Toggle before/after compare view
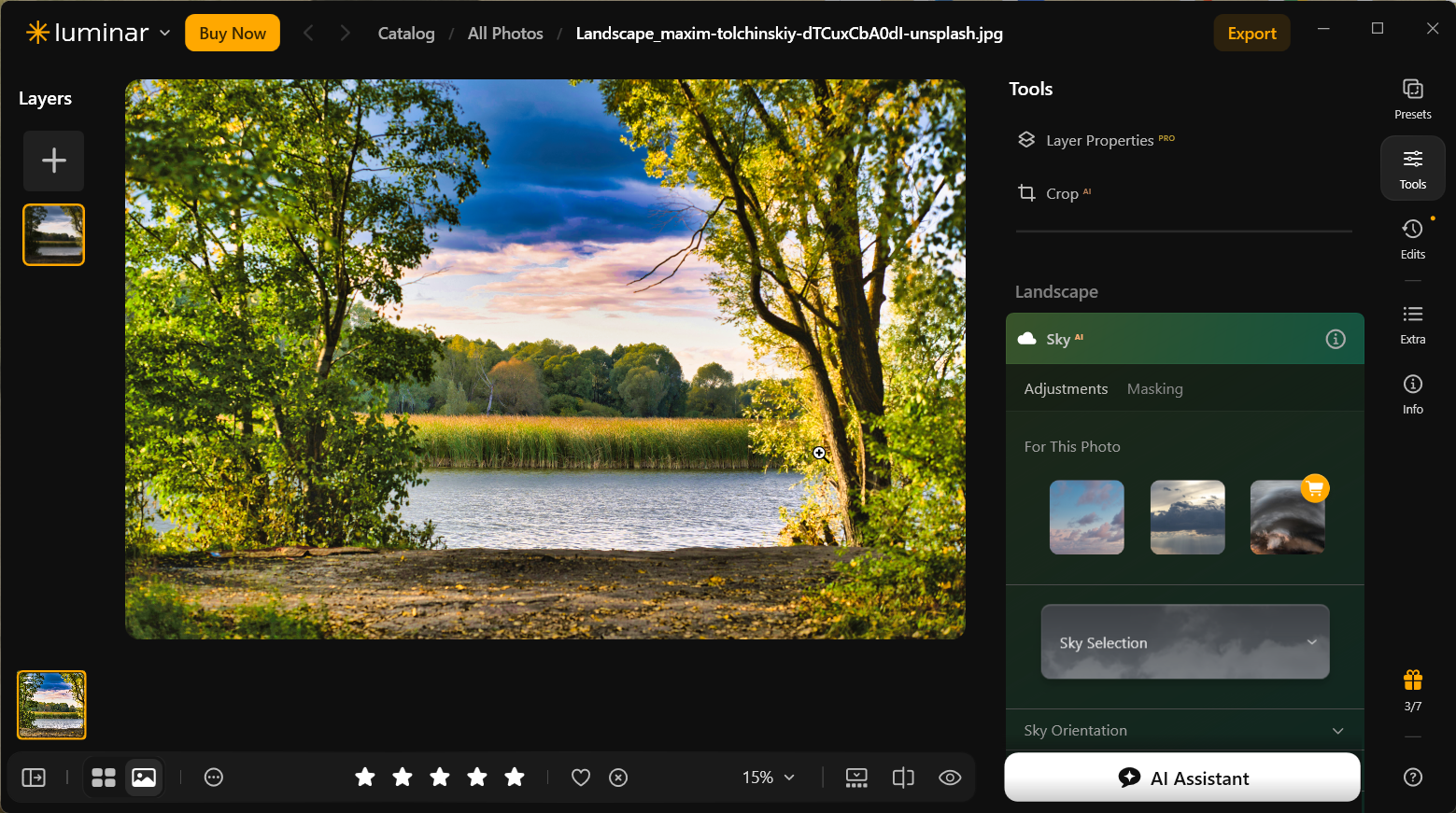The width and height of the screenshot is (1456, 813). (903, 778)
